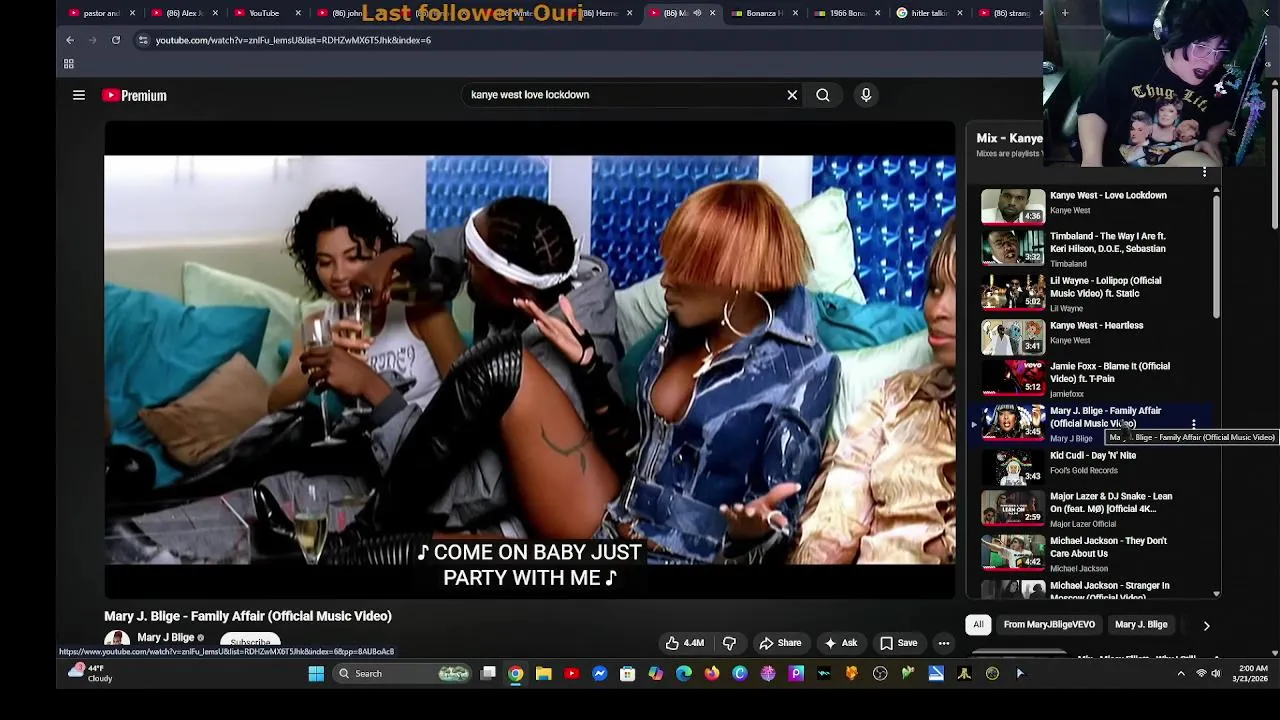The image size is (1280, 720).
Task: Open the apps grid in bookmarks bar
Action: (x=69, y=64)
